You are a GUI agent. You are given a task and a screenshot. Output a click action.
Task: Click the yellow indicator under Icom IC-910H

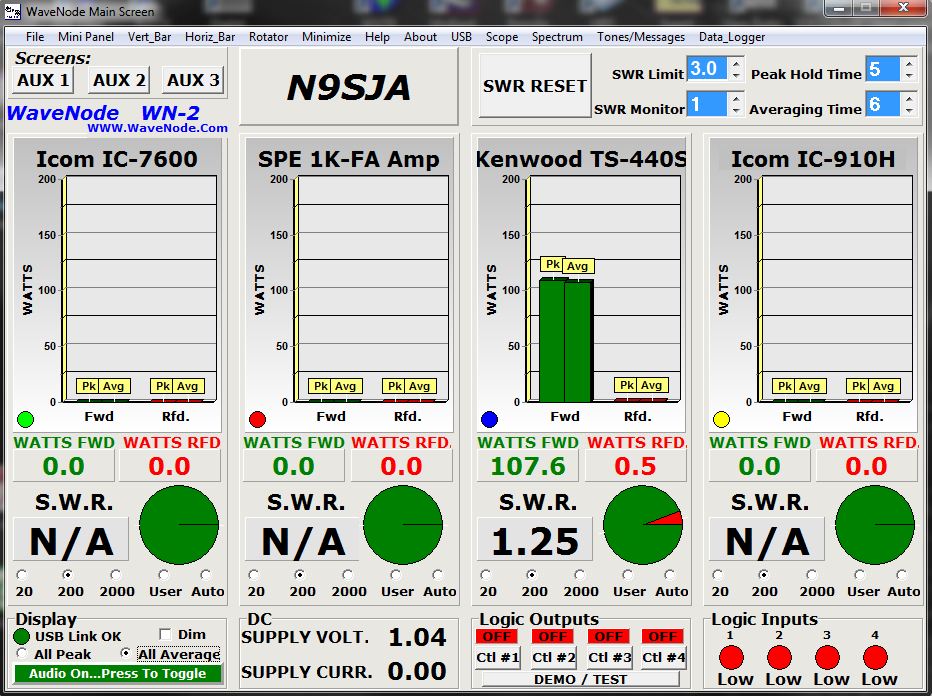pos(721,419)
